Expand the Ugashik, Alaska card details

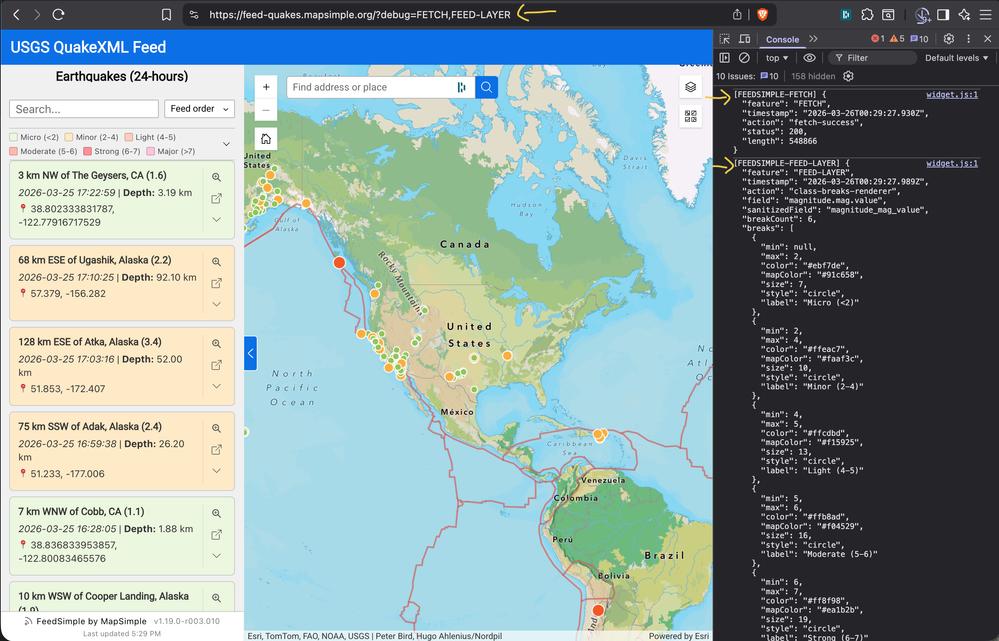coord(217,304)
